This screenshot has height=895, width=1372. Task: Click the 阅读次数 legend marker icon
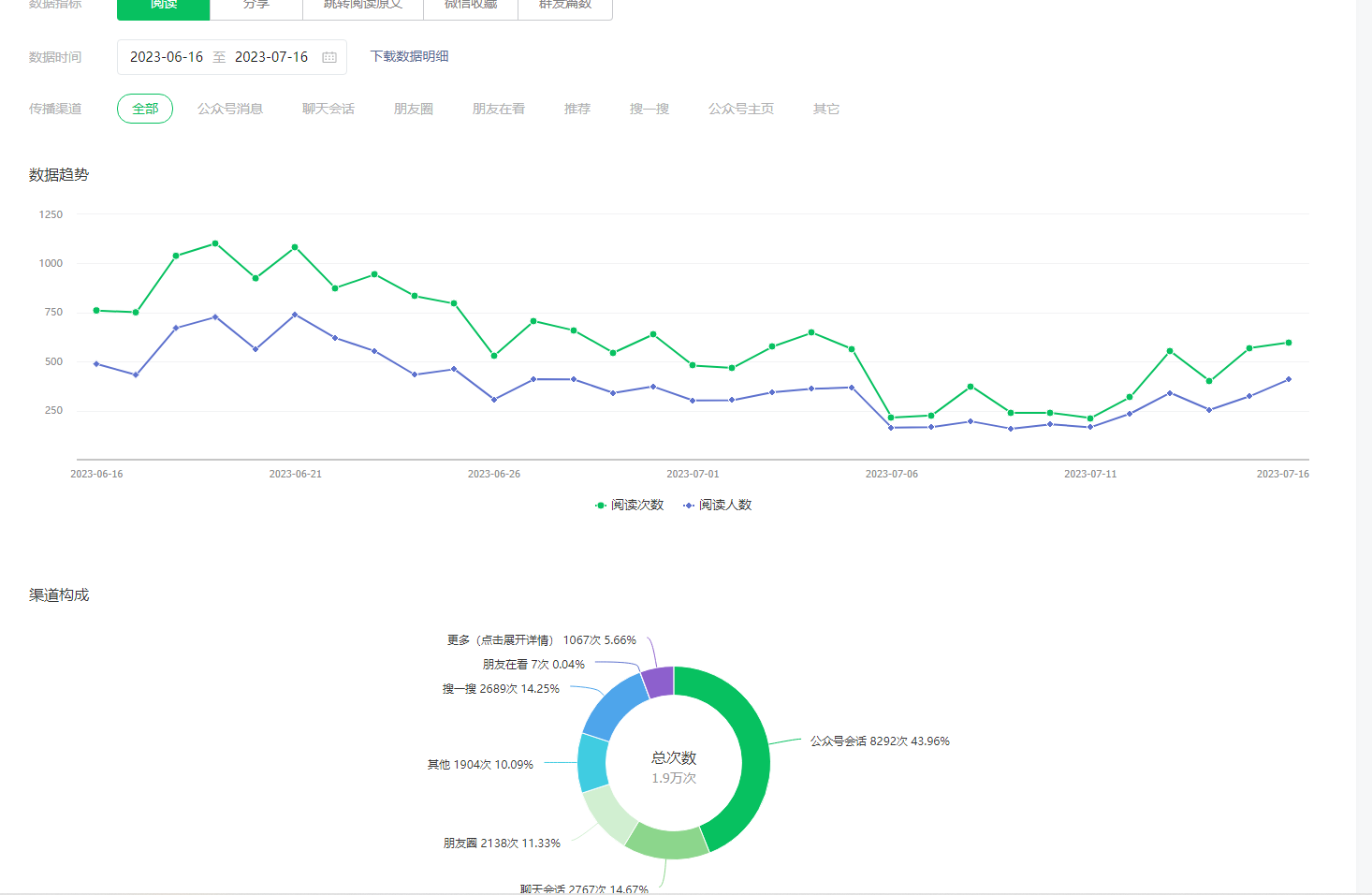coord(601,506)
